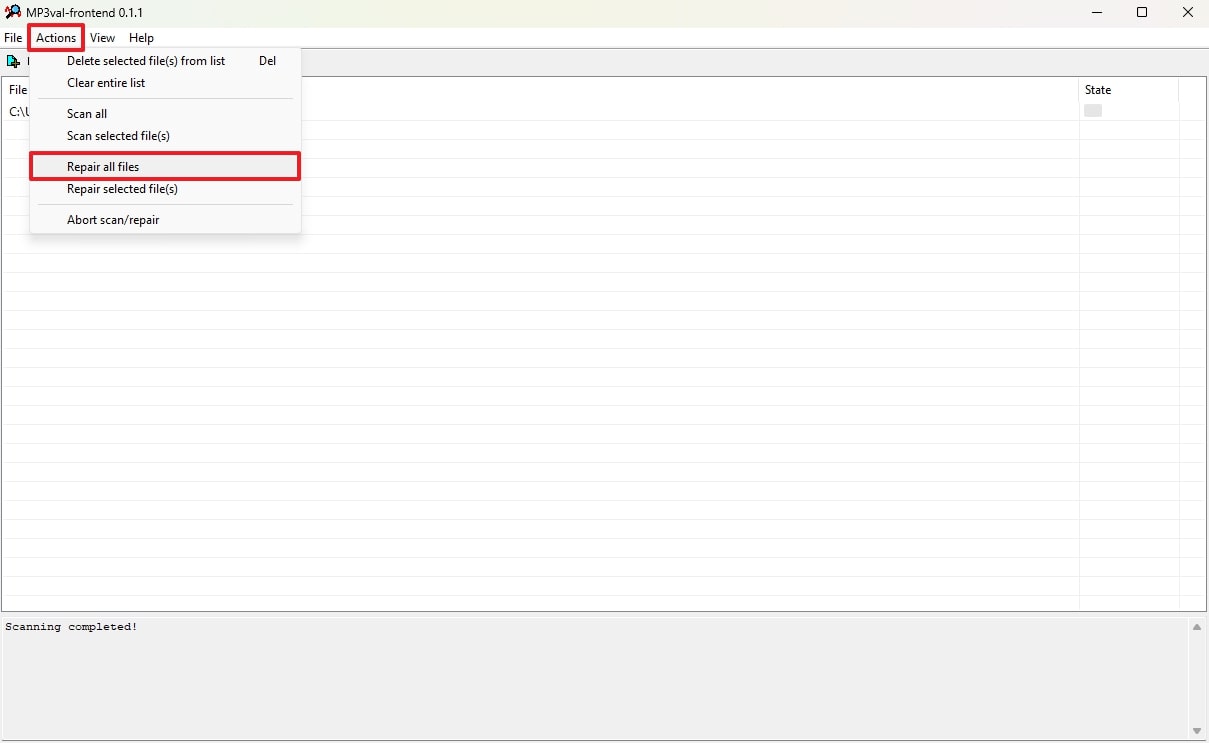The width and height of the screenshot is (1209, 743).
Task: Click Repair all files
Action: tap(103, 167)
